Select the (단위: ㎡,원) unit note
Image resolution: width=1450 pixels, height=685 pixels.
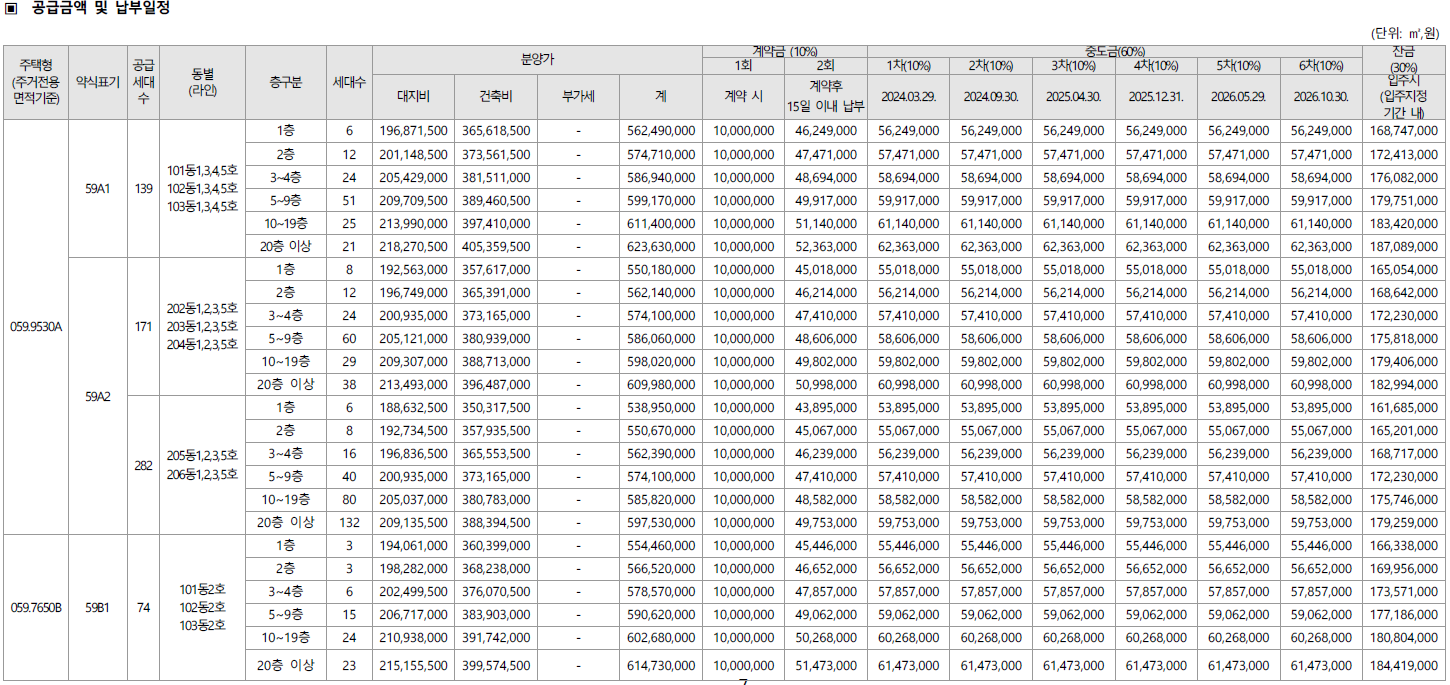tap(1404, 33)
